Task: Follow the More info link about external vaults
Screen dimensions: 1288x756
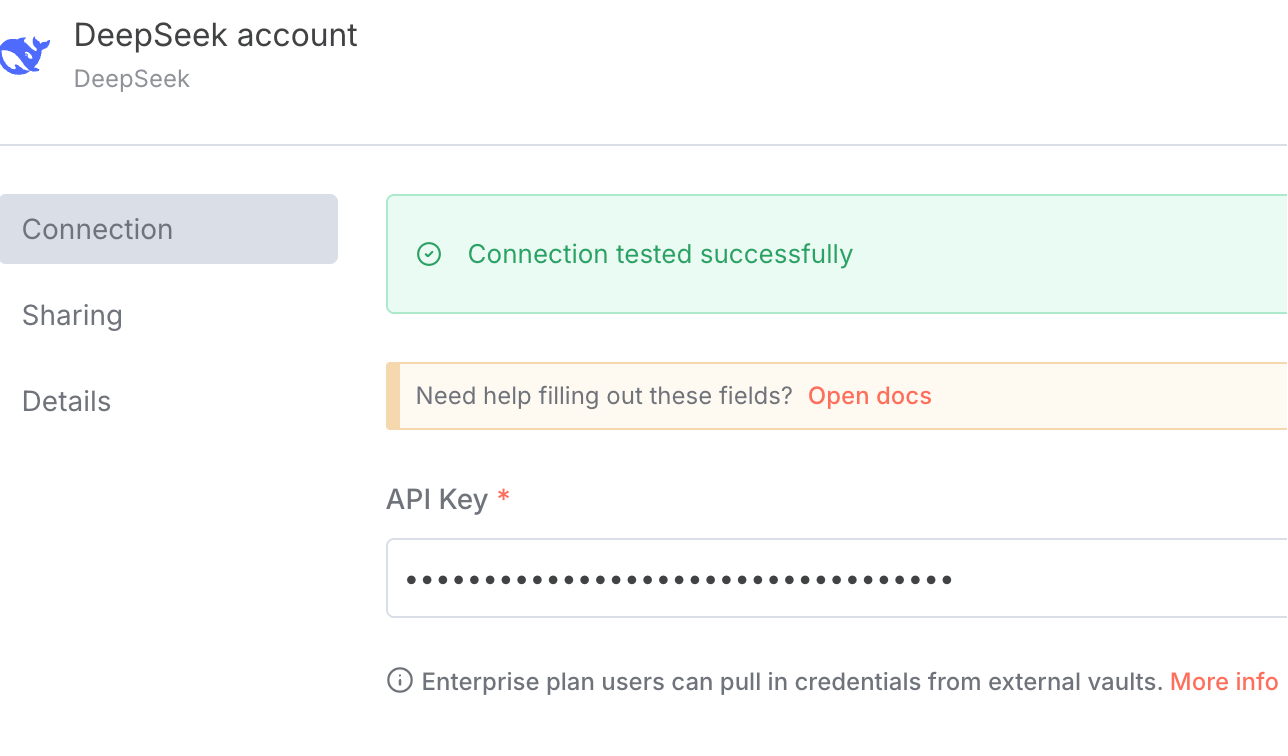Action: click(1224, 682)
